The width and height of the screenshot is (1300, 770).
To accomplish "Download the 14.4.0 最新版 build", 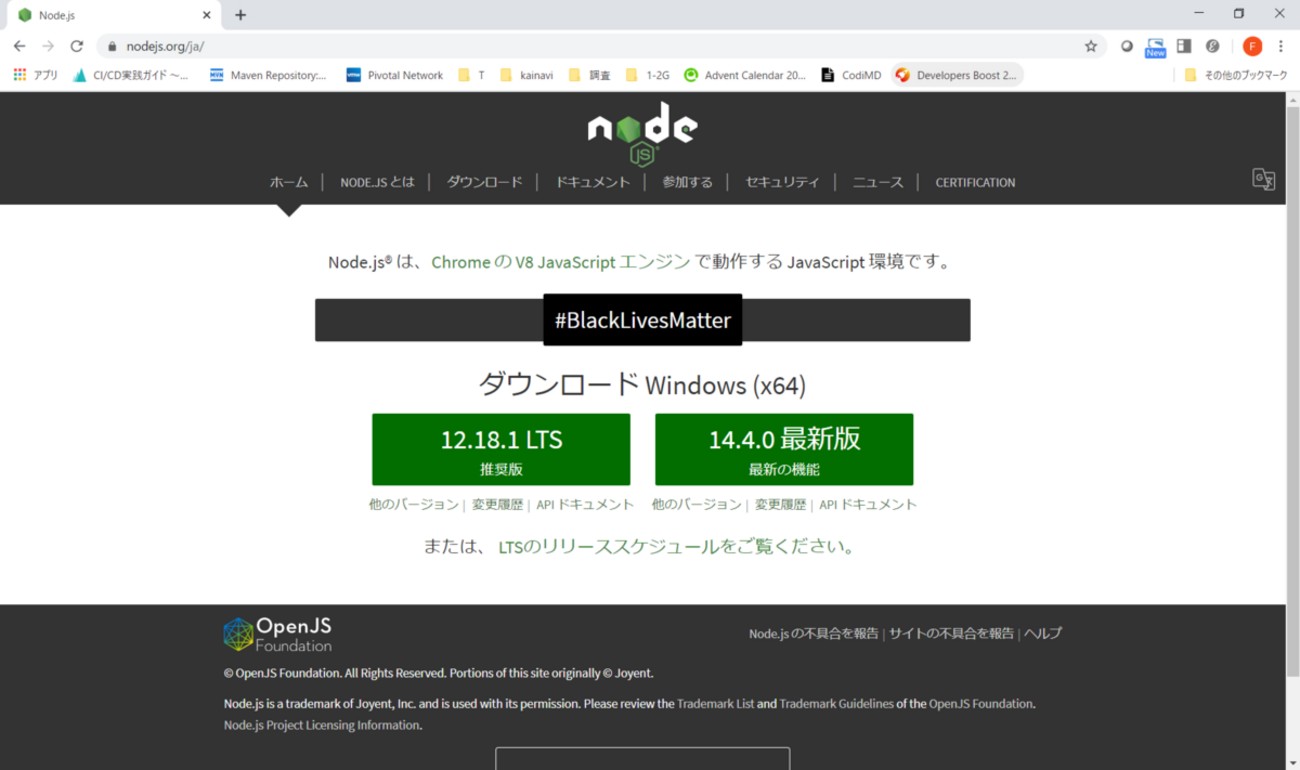I will coord(784,450).
